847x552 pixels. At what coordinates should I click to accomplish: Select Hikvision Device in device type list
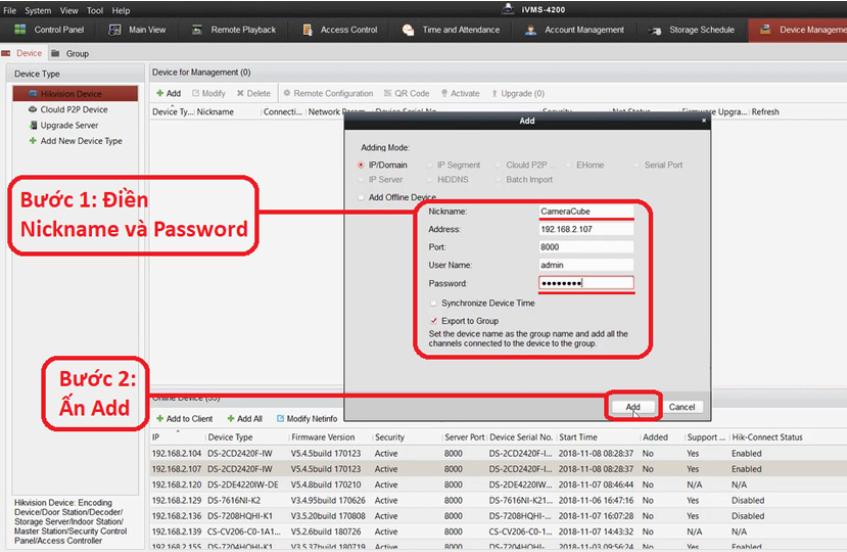coord(75,93)
